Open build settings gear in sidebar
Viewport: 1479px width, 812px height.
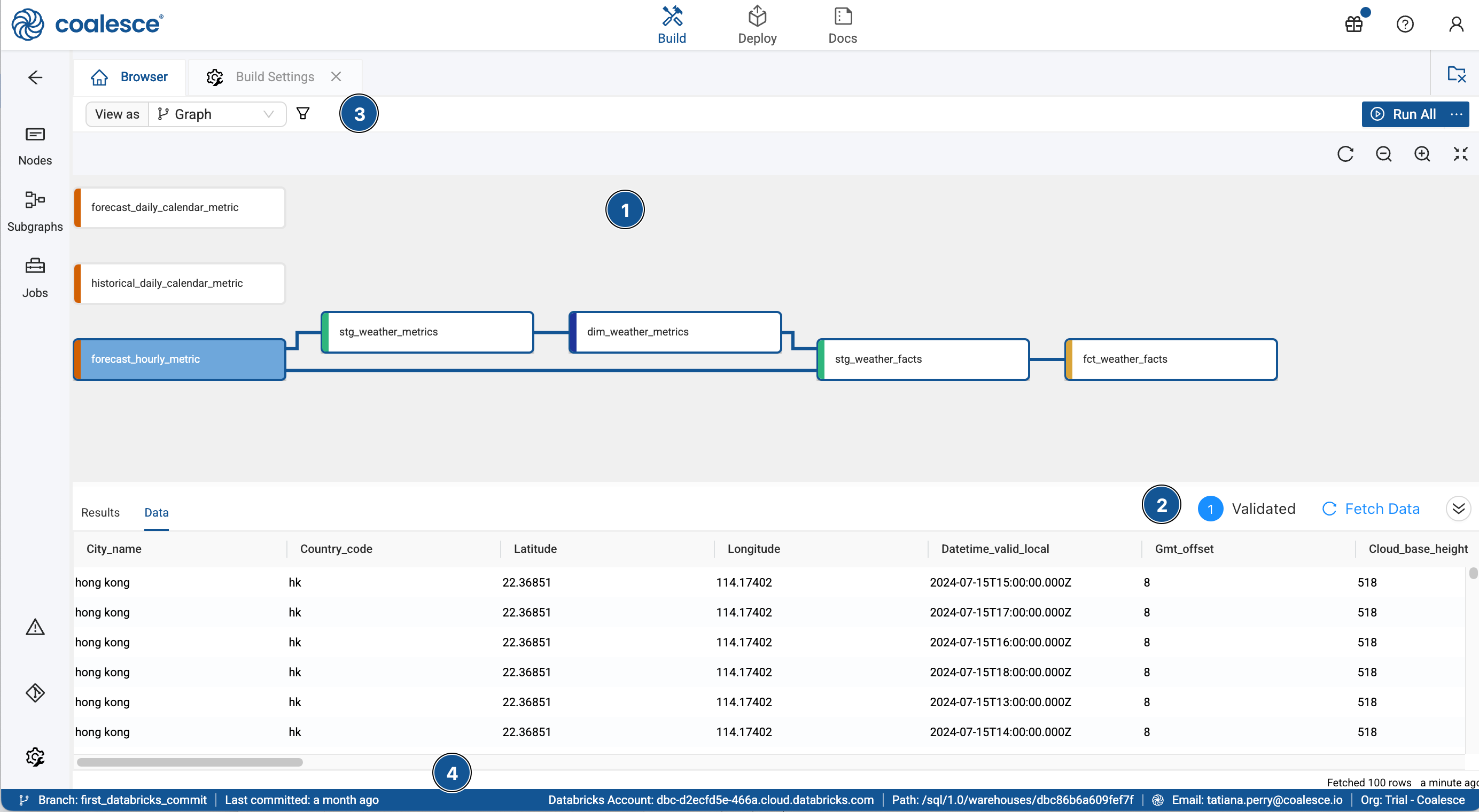35,757
